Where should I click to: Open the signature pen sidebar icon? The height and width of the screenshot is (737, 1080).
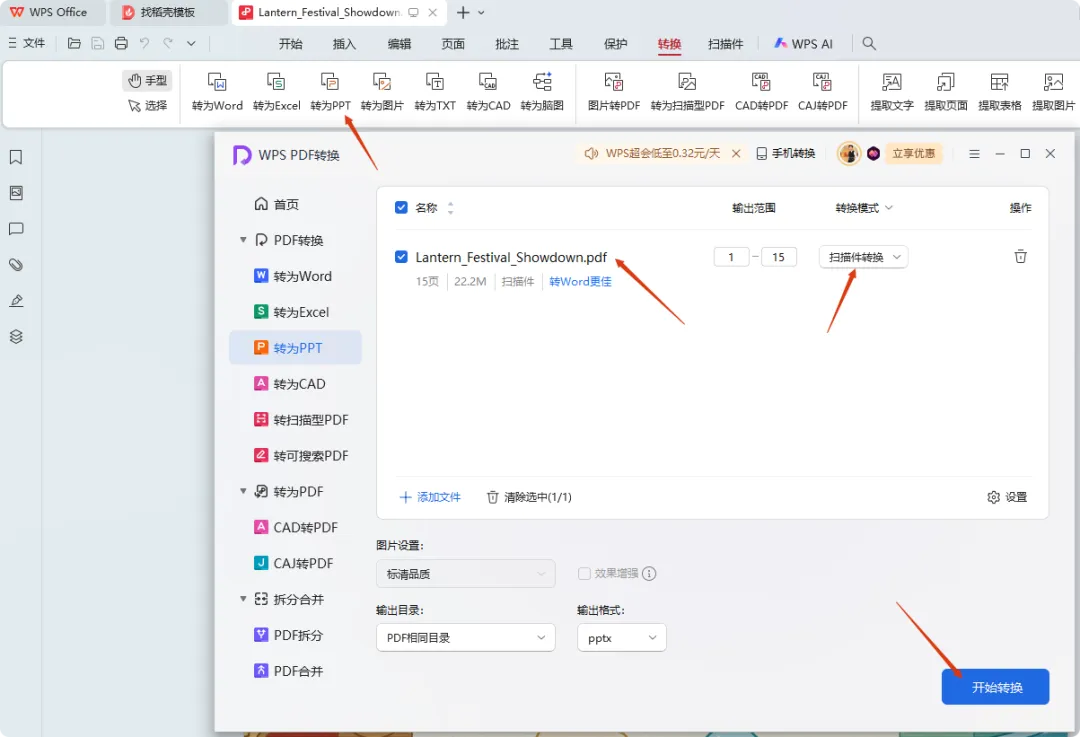pyautogui.click(x=16, y=300)
